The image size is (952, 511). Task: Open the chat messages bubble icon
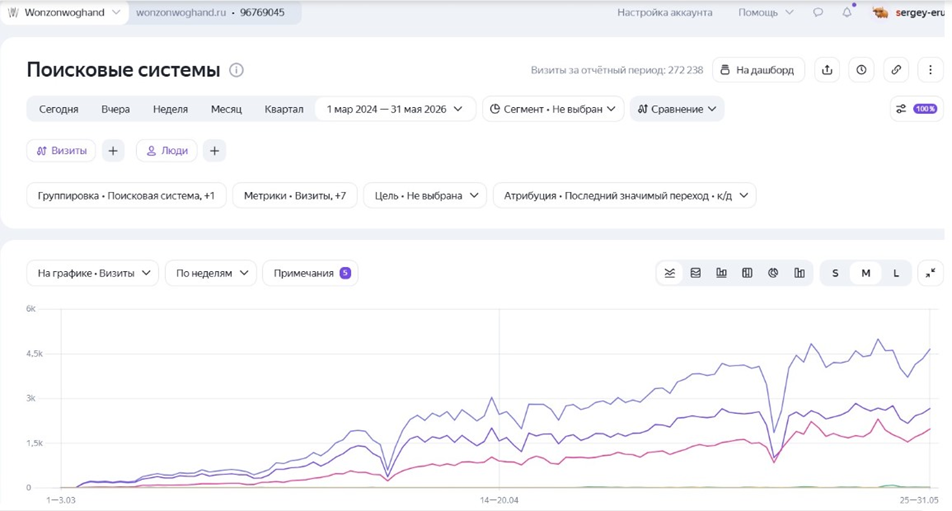click(x=818, y=12)
